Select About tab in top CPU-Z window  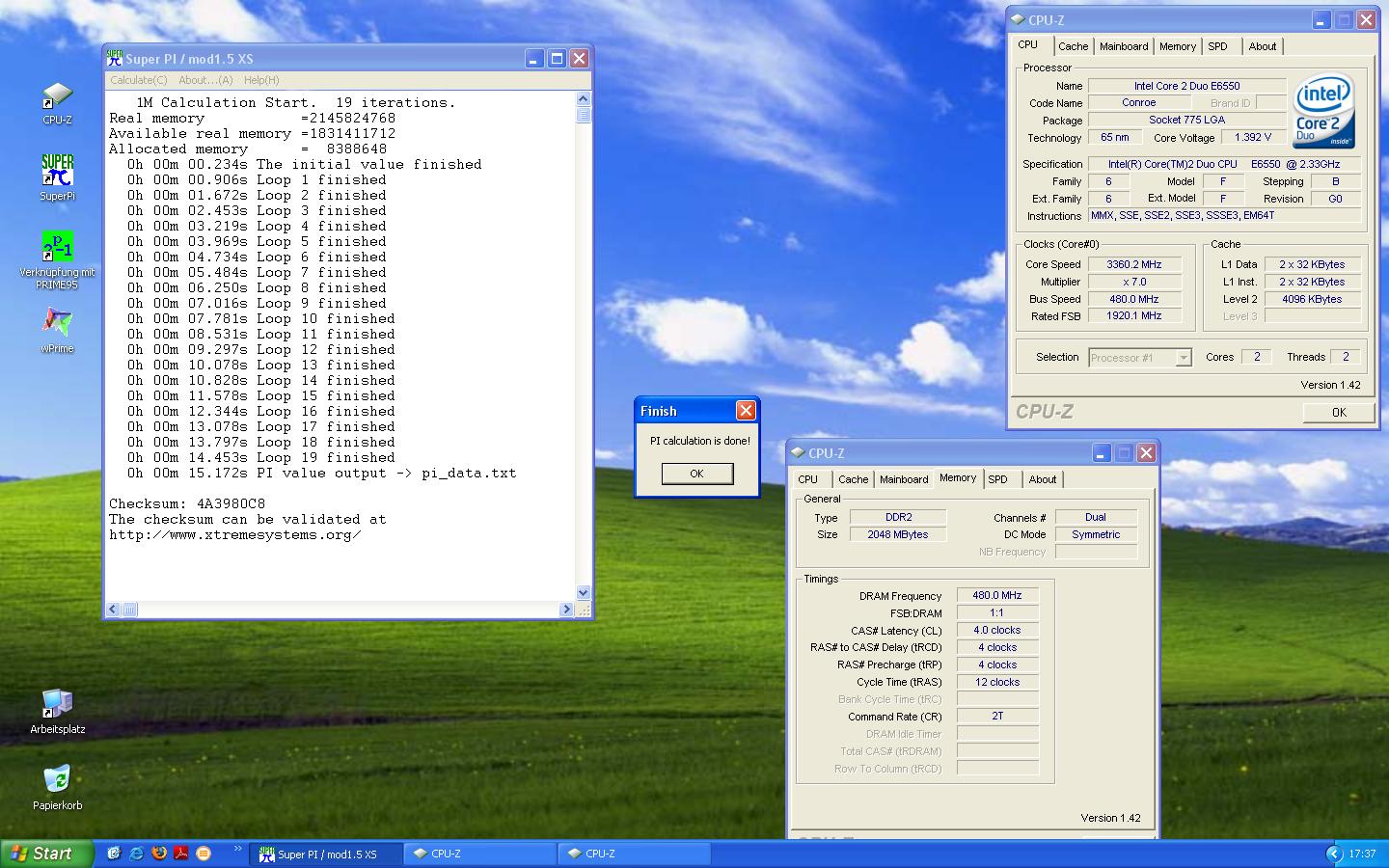point(1263,46)
